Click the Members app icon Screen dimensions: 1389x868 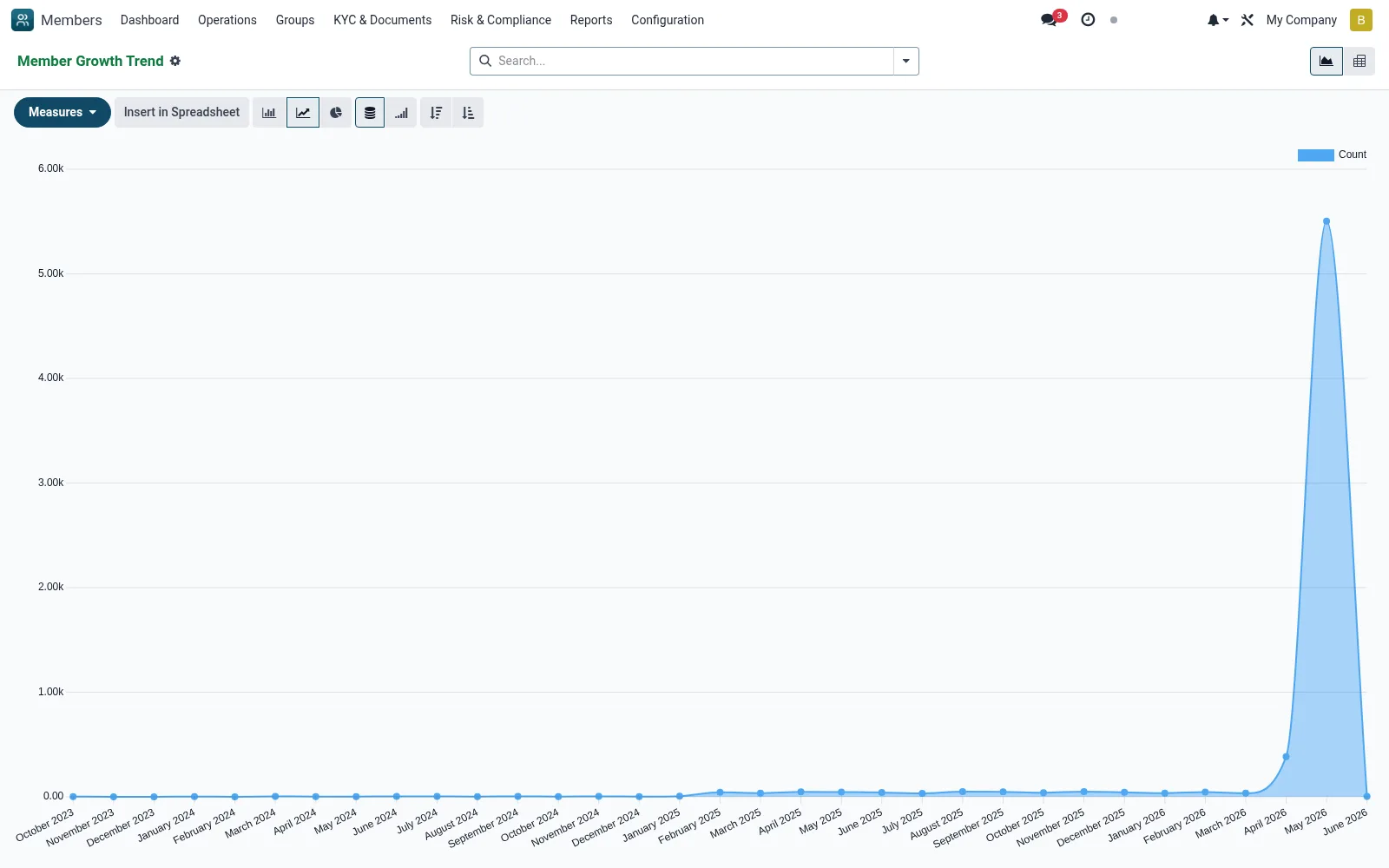tap(23, 20)
